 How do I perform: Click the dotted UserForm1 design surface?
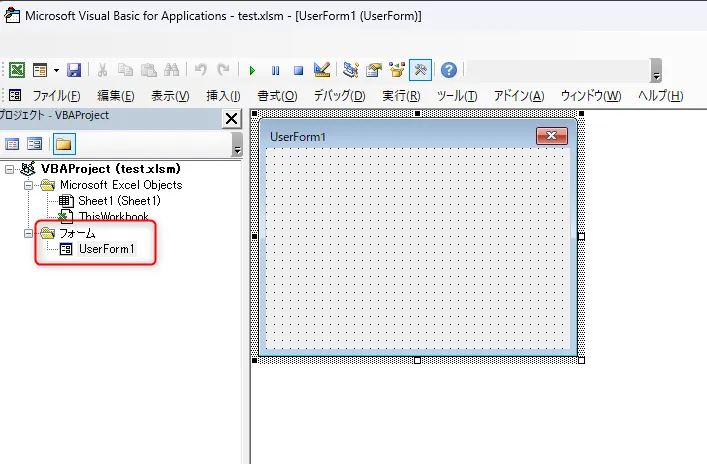tap(417, 248)
